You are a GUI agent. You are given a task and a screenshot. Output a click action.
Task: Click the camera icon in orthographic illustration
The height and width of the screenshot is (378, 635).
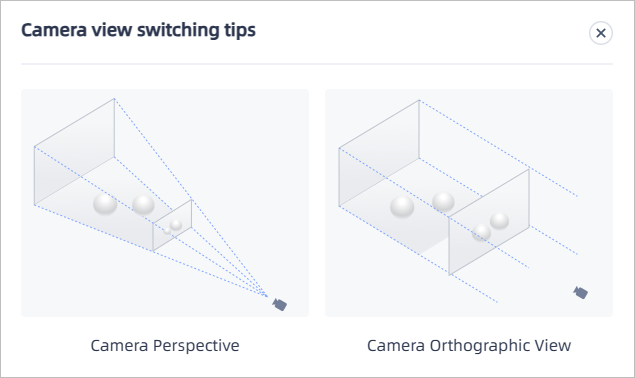(580, 292)
